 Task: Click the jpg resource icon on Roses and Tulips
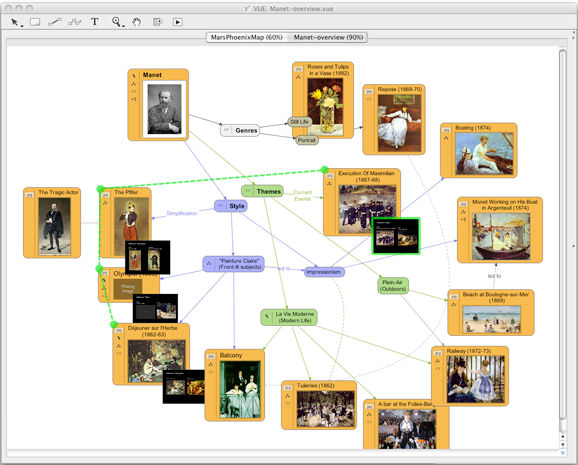pos(298,69)
